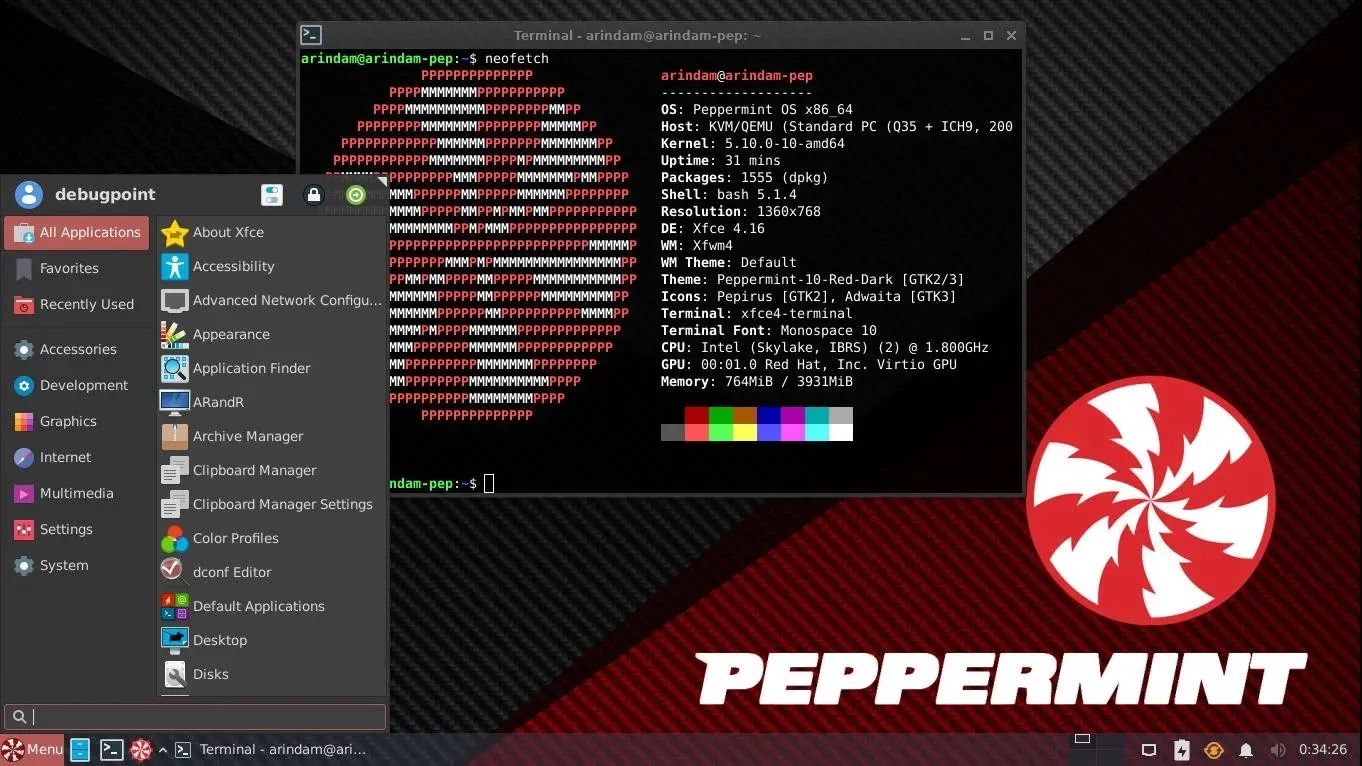Viewport: 1362px width, 766px height.
Task: Launch the Application Finder
Action: point(252,368)
